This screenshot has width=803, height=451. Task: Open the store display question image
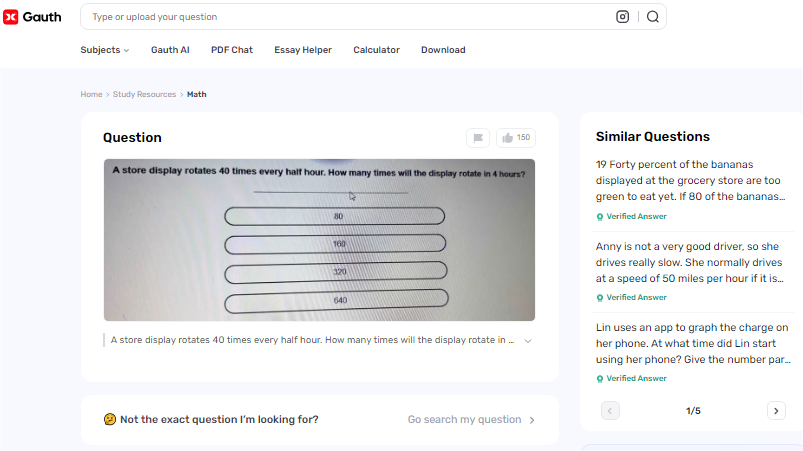point(319,240)
